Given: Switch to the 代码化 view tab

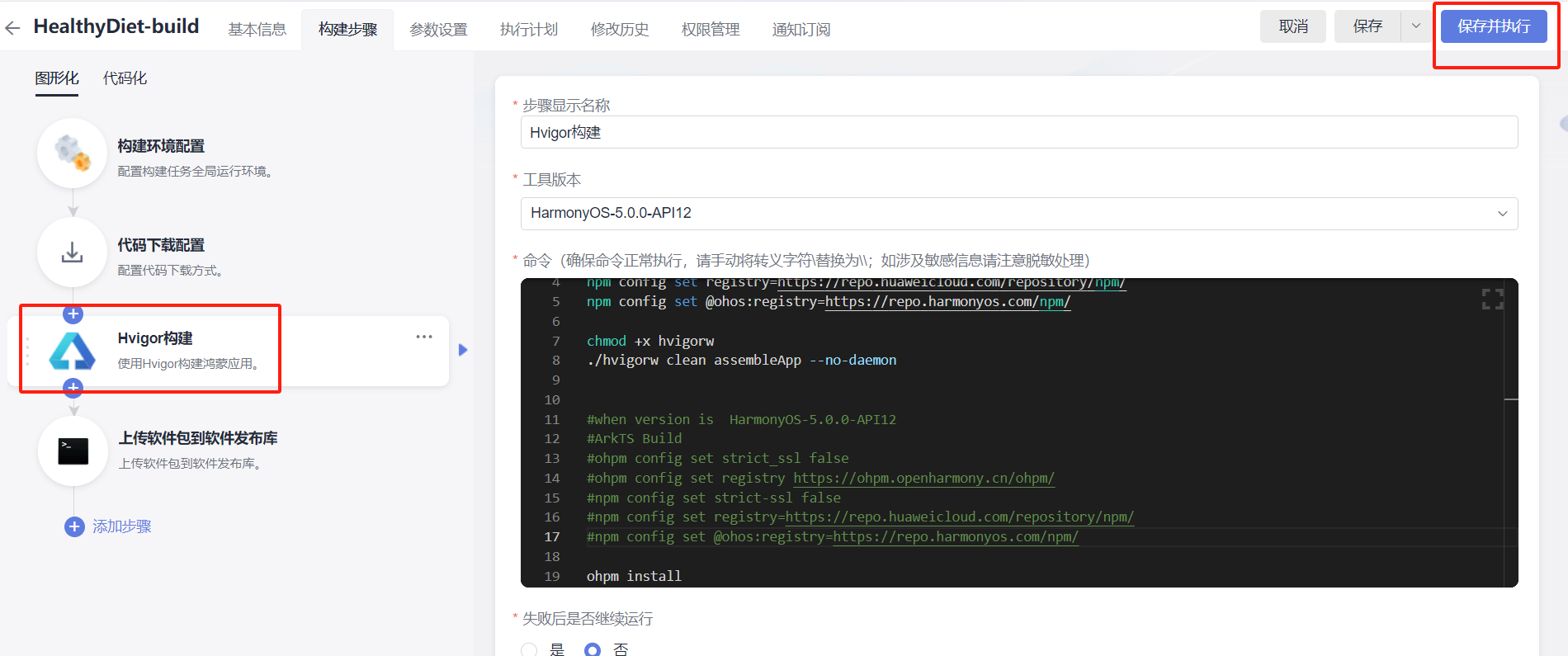Looking at the screenshot, I should pos(125,78).
